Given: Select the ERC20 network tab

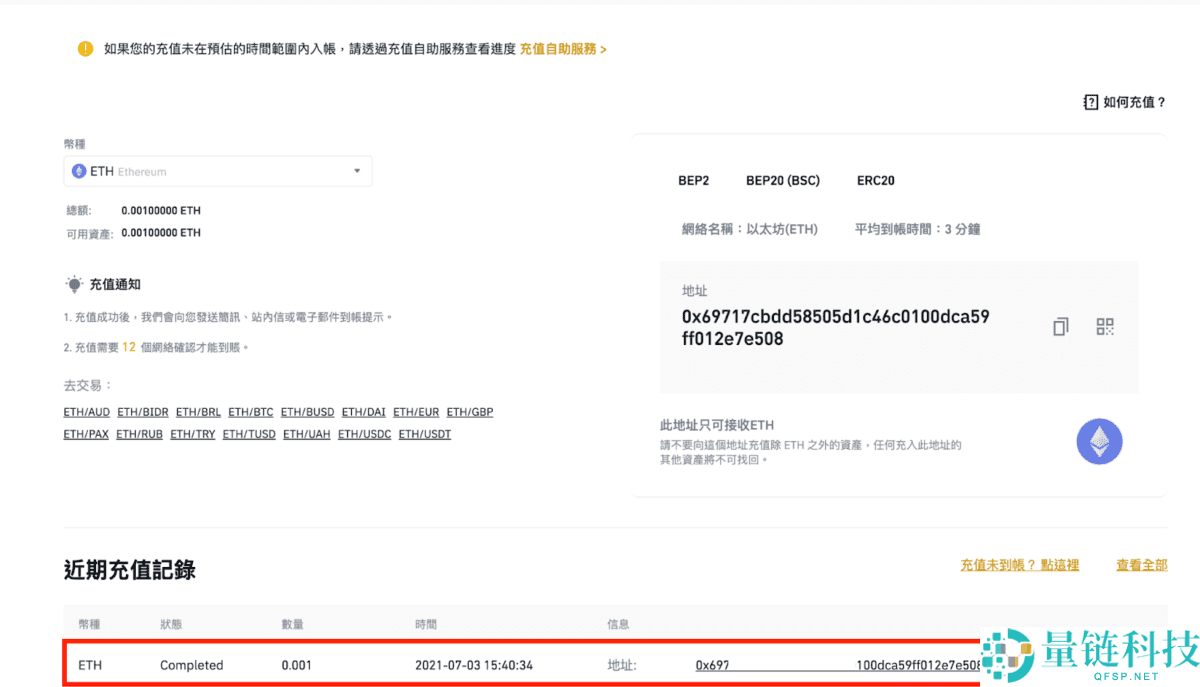Looking at the screenshot, I should point(875,180).
